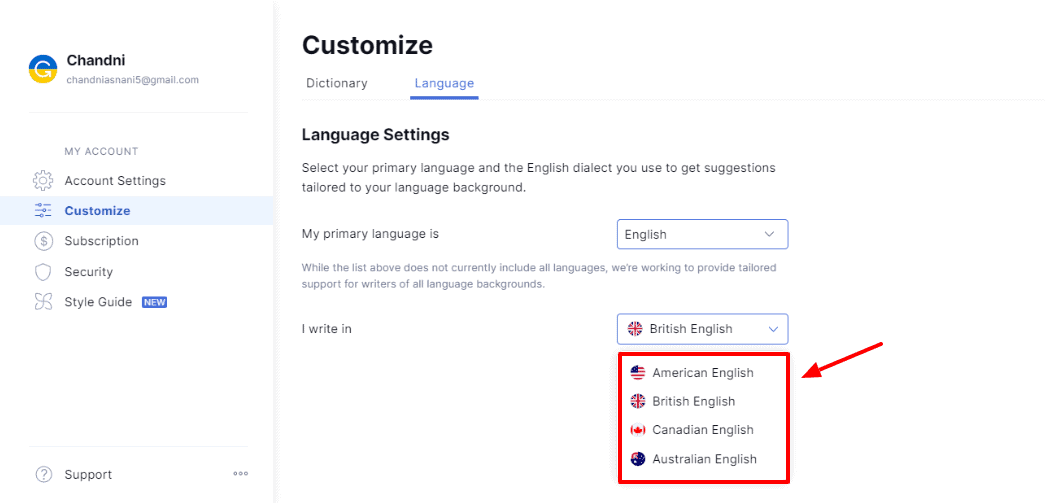The height and width of the screenshot is (503, 1045).
Task: Go to Account Settings
Action: tap(115, 181)
